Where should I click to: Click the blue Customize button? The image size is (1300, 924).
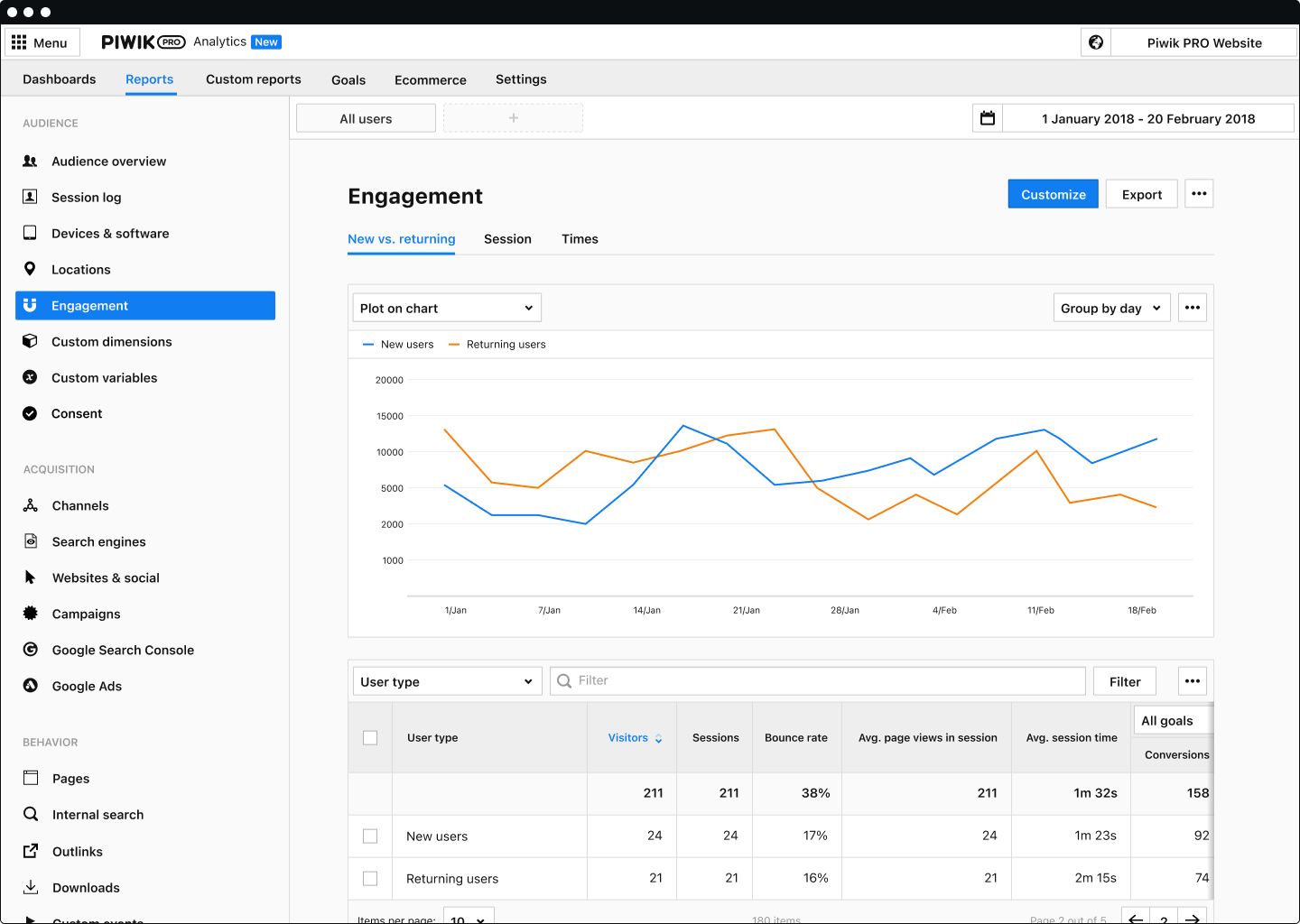(x=1053, y=194)
